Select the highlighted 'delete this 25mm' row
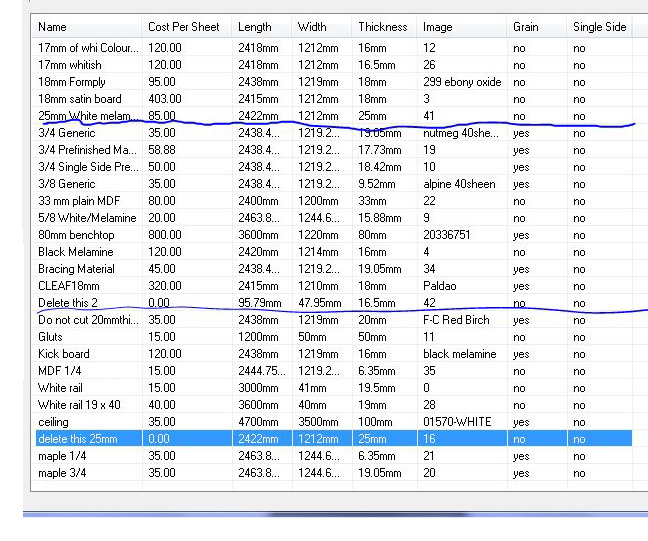 coord(78,439)
